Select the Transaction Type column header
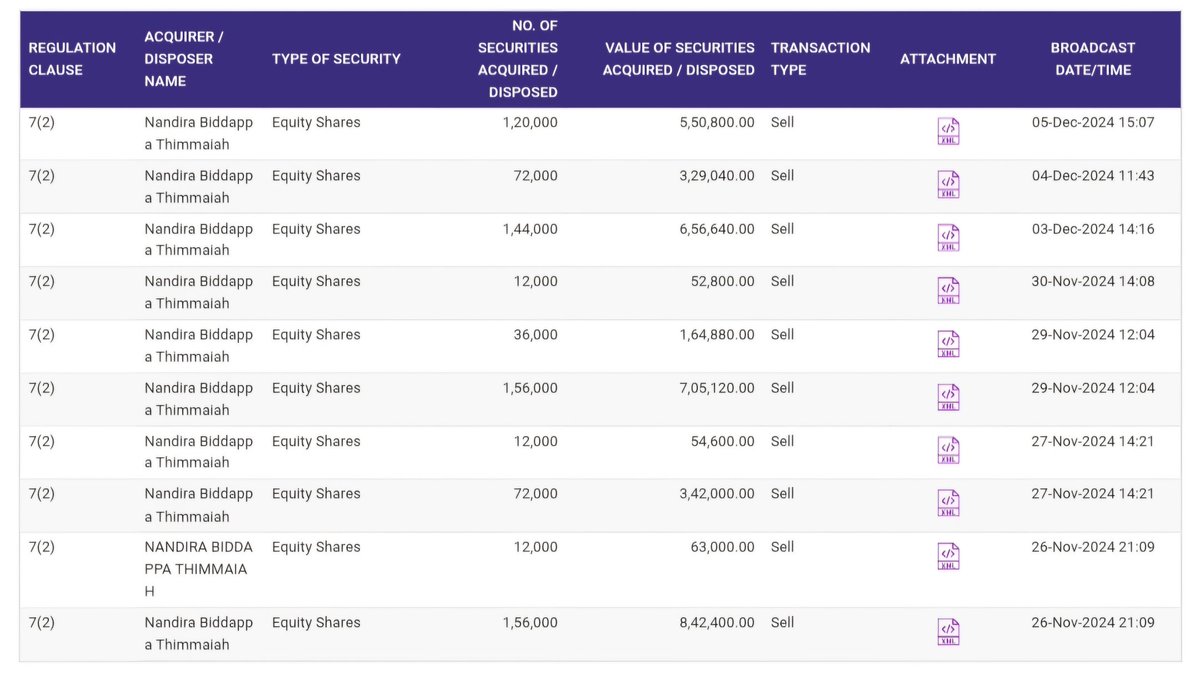Screen dimensions: 1200x679 820,59
